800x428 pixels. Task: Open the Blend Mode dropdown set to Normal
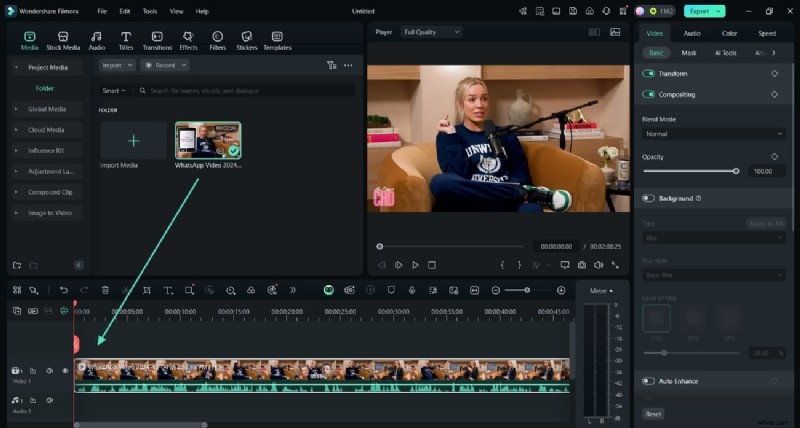(713, 134)
